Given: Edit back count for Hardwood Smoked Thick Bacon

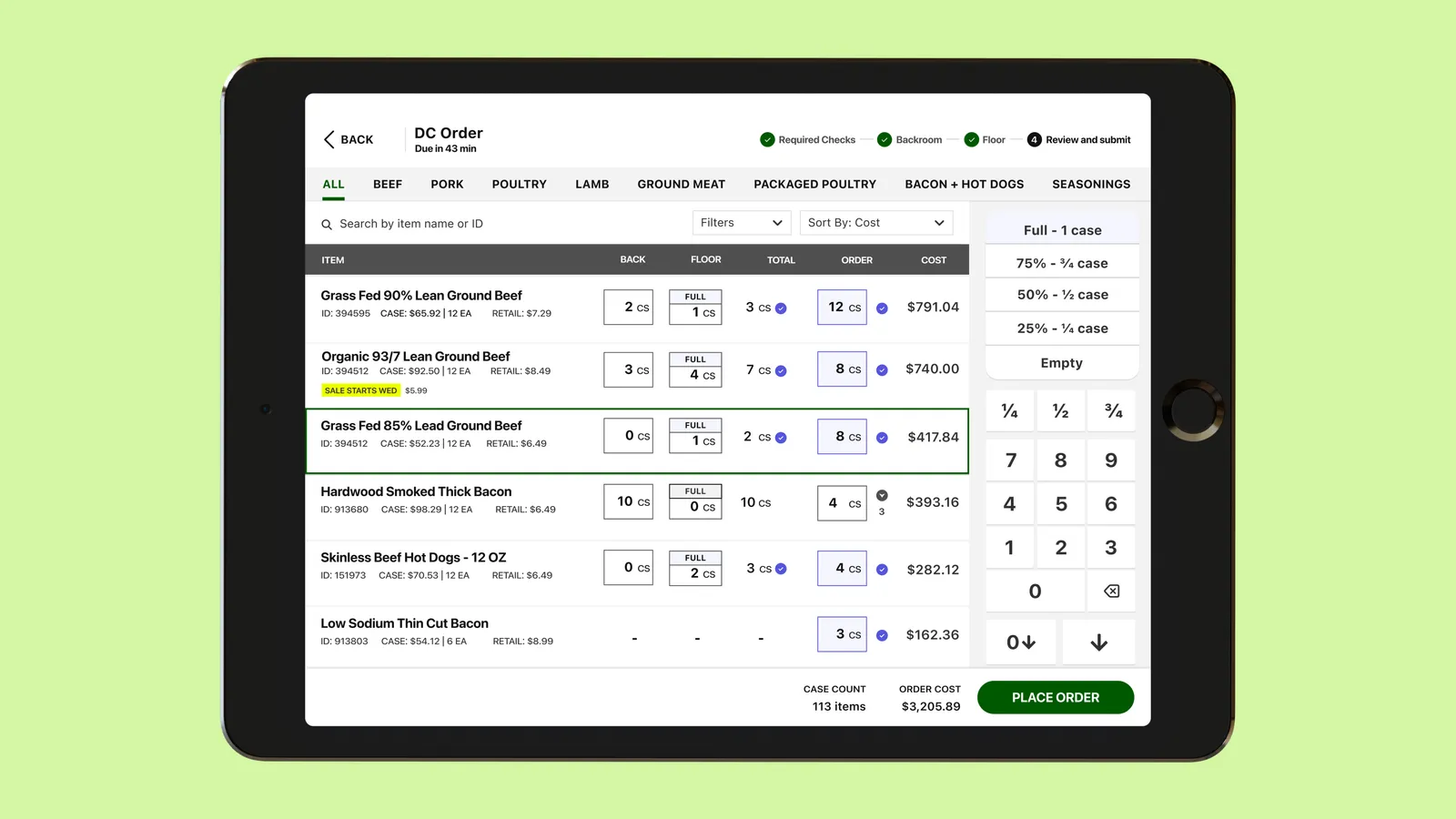Looking at the screenshot, I should pyautogui.click(x=628, y=501).
